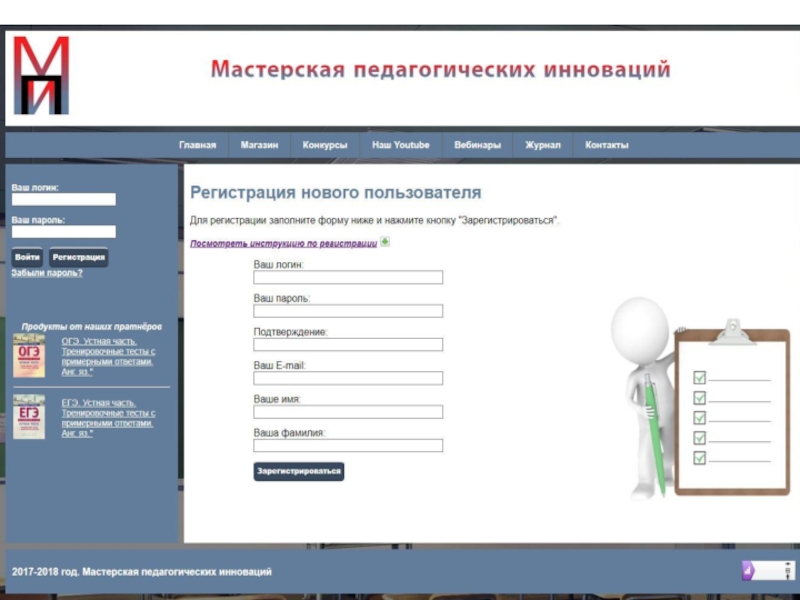Click the Регистрация button in sidebar
This screenshot has width=800, height=600.
[79, 257]
